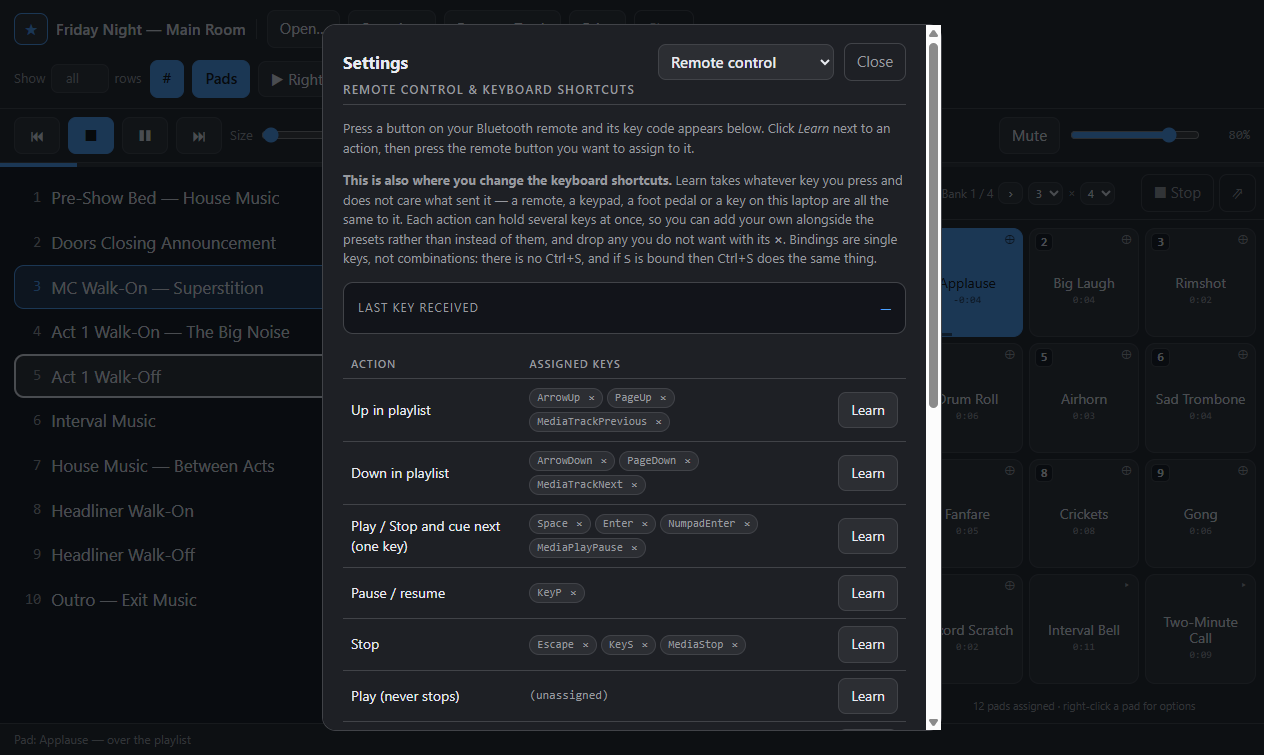Open the Remote control settings section dropdown
This screenshot has height=755, width=1264.
[746, 62]
